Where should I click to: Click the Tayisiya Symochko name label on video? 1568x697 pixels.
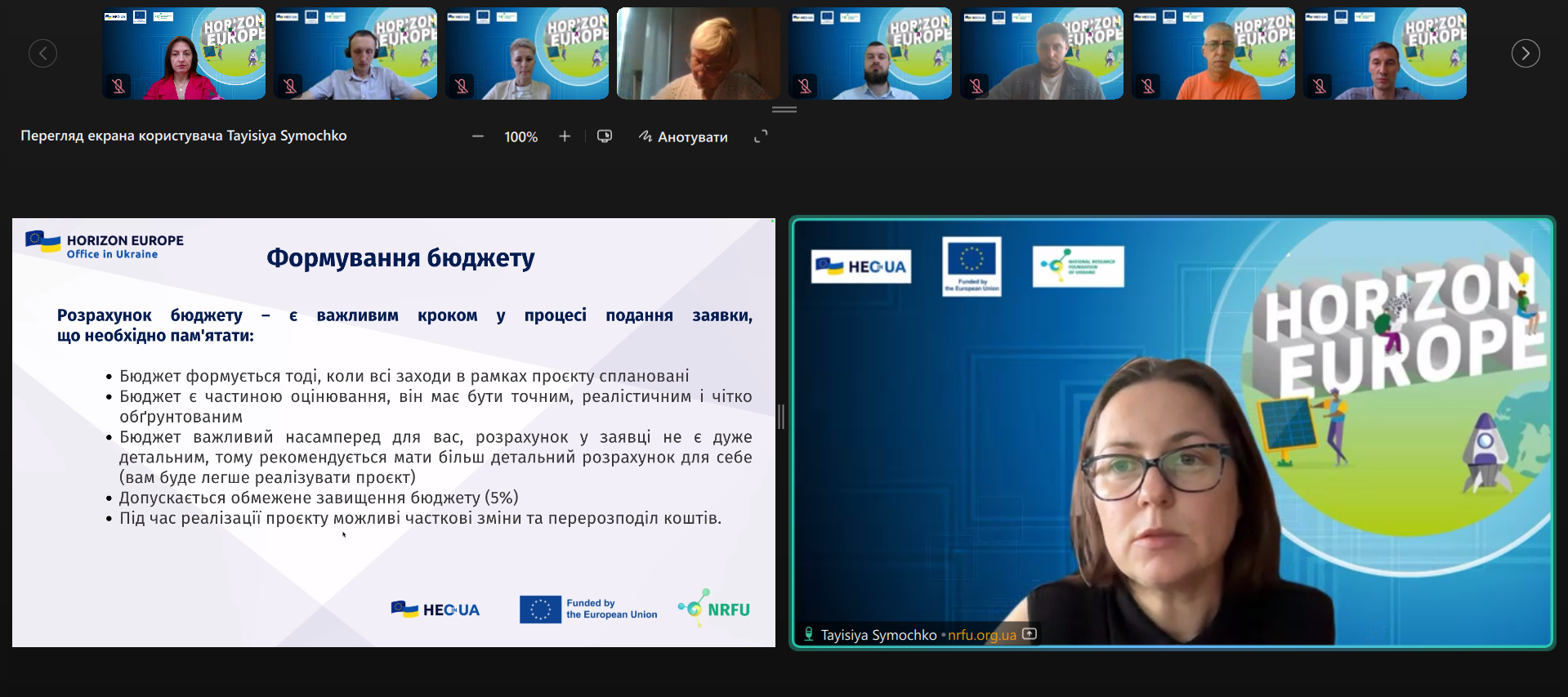[878, 635]
